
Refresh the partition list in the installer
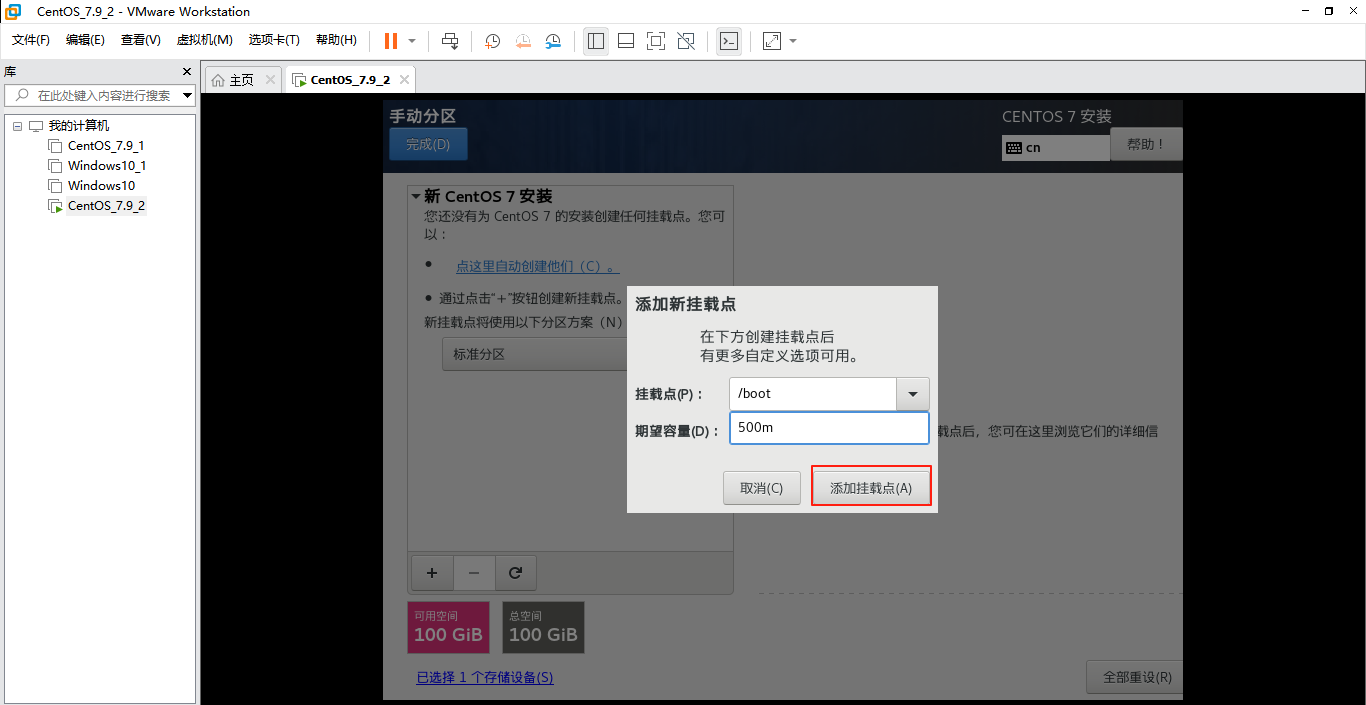[515, 572]
